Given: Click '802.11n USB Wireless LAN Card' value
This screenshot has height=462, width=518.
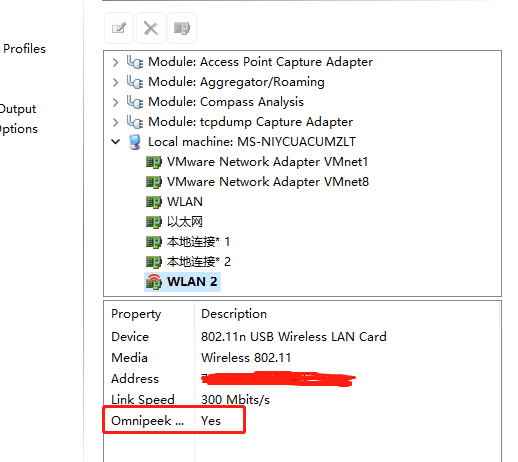Looking at the screenshot, I should pos(294,337).
